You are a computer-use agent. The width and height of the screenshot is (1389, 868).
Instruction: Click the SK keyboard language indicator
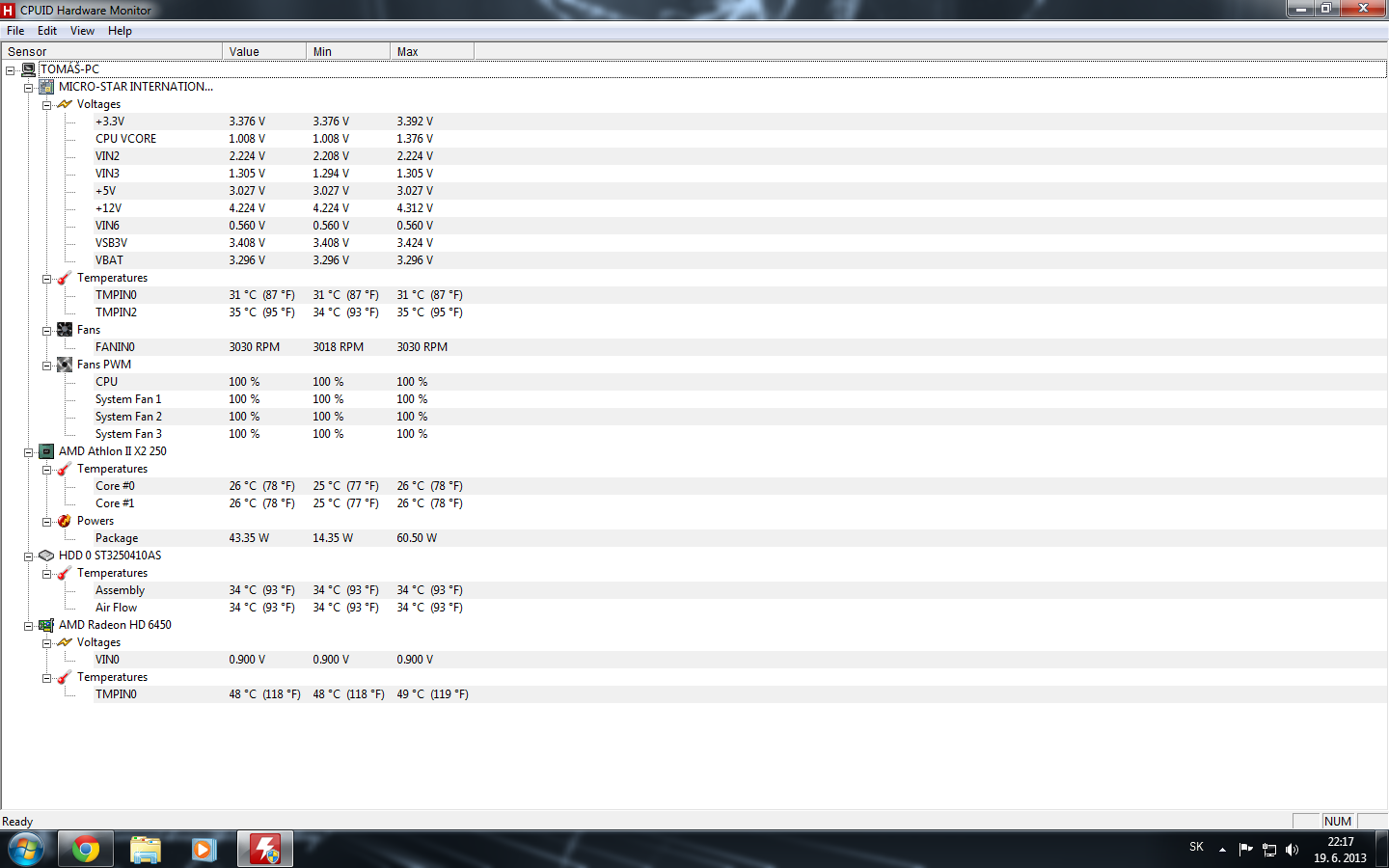pos(1196,847)
